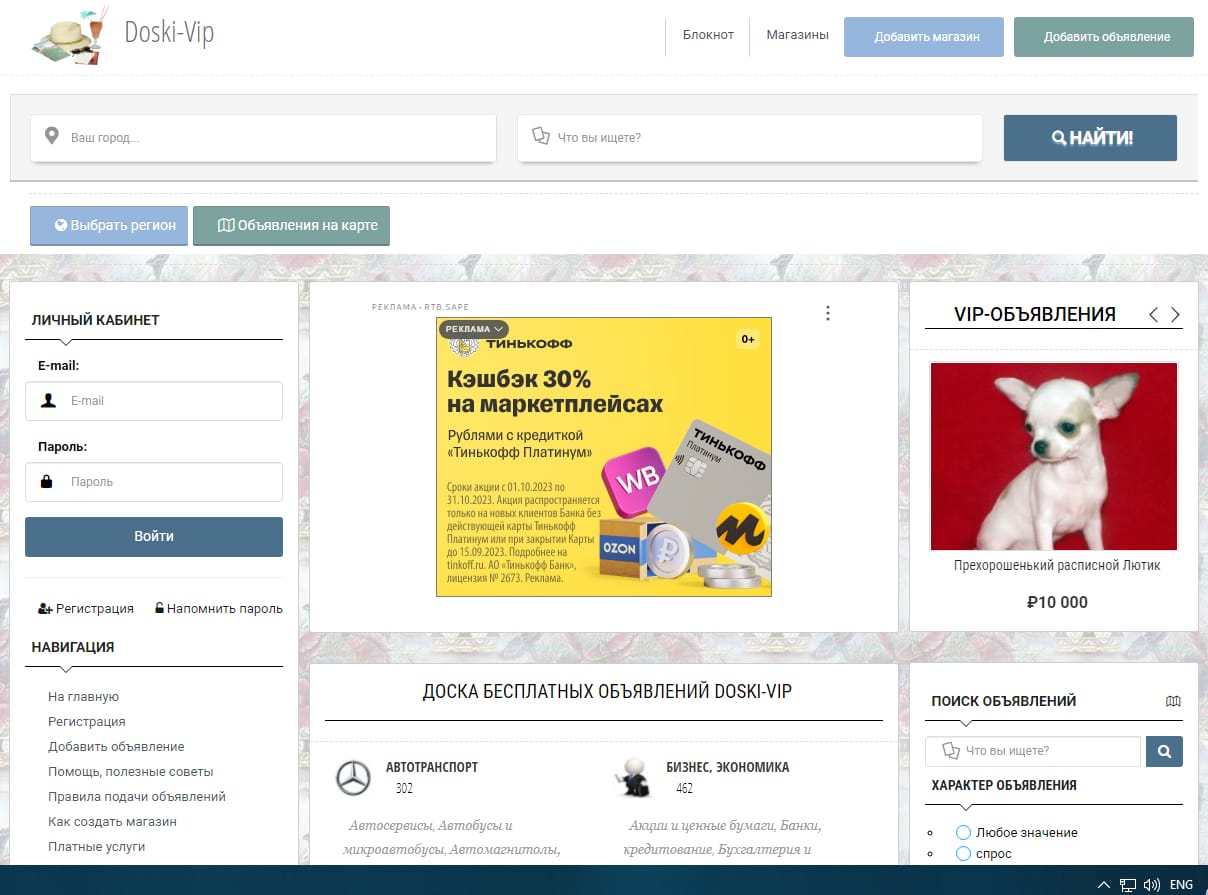Click the Ваш город input field

pyautogui.click(x=264, y=137)
